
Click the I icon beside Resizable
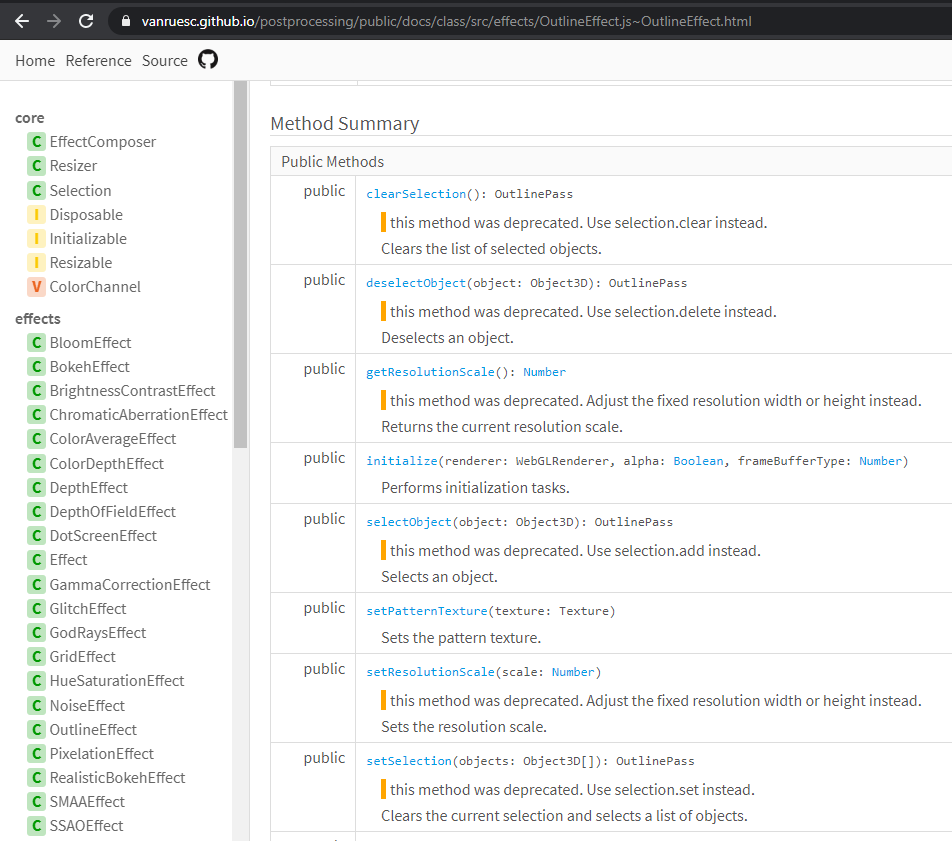[x=36, y=262]
